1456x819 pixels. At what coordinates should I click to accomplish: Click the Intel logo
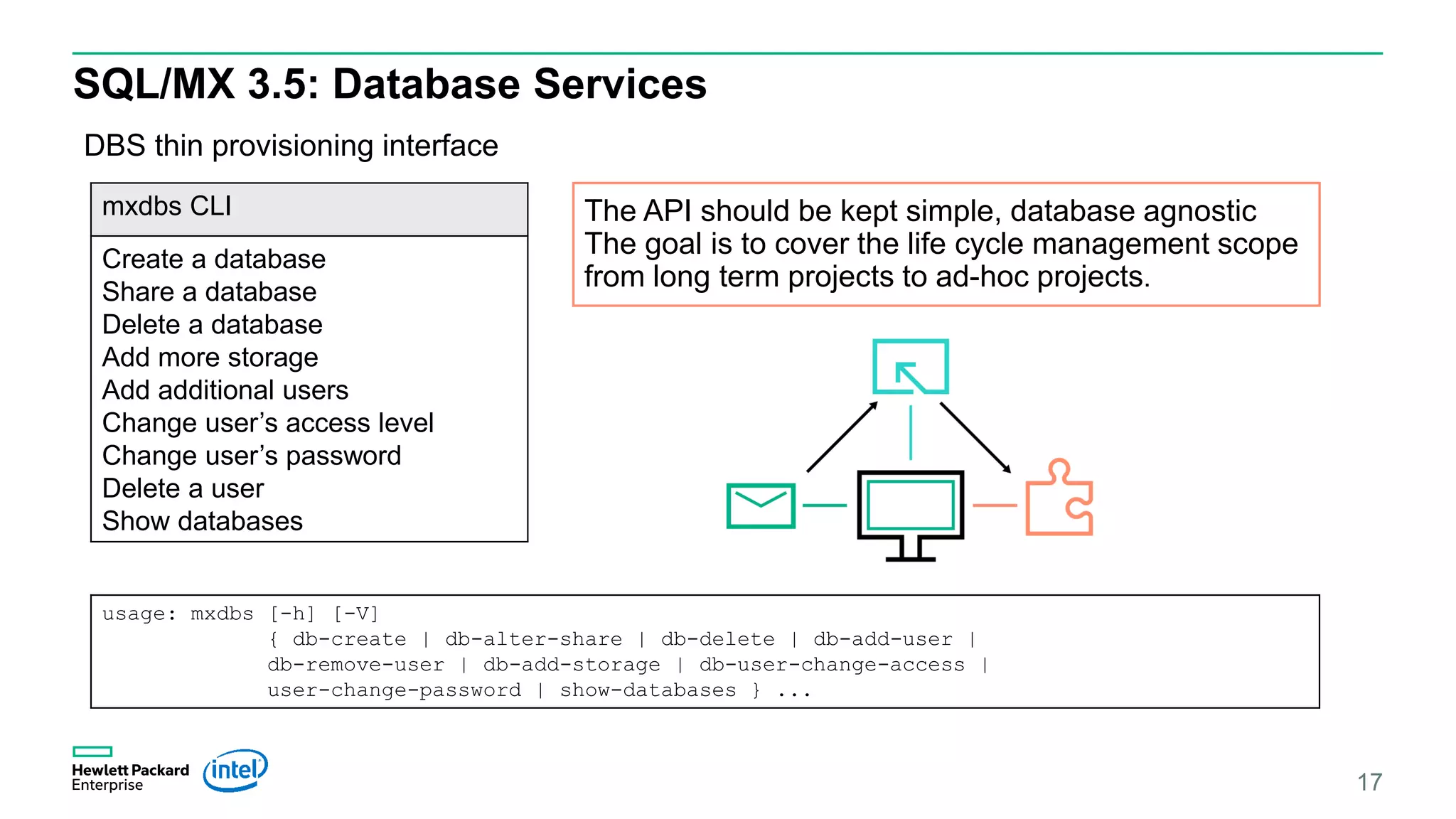click(235, 770)
